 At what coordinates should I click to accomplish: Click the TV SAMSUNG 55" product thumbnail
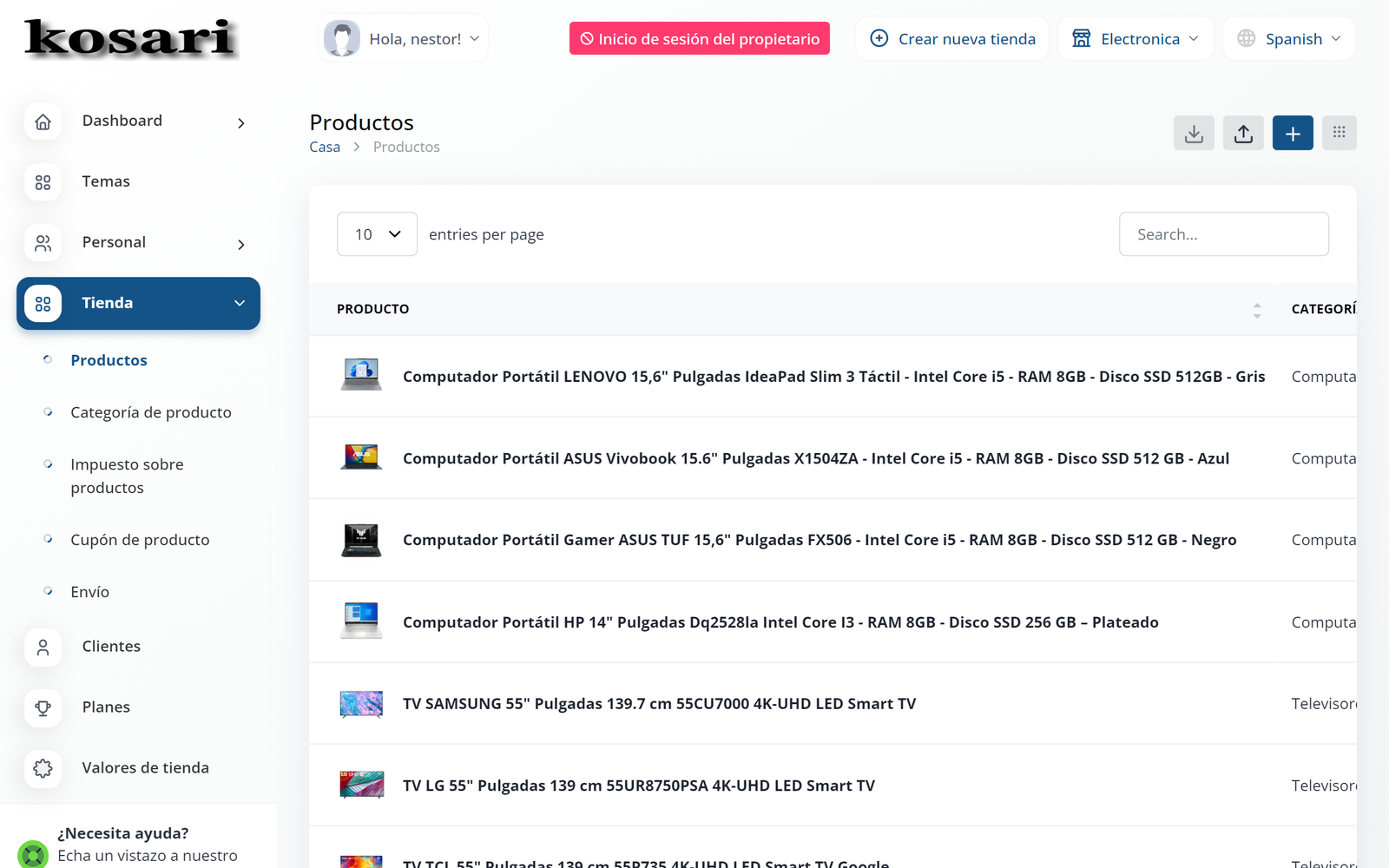[361, 704]
